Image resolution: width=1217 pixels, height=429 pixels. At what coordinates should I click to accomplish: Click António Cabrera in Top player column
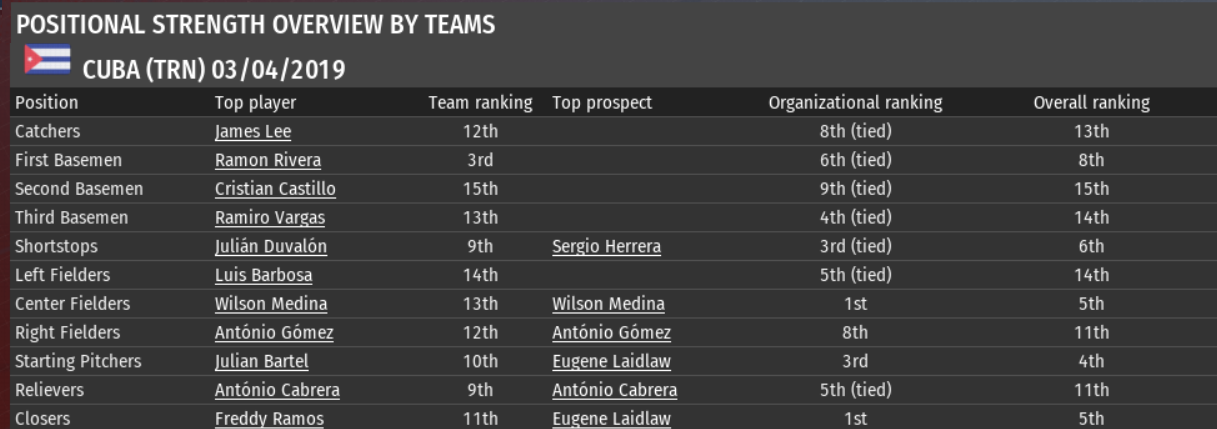(x=277, y=391)
